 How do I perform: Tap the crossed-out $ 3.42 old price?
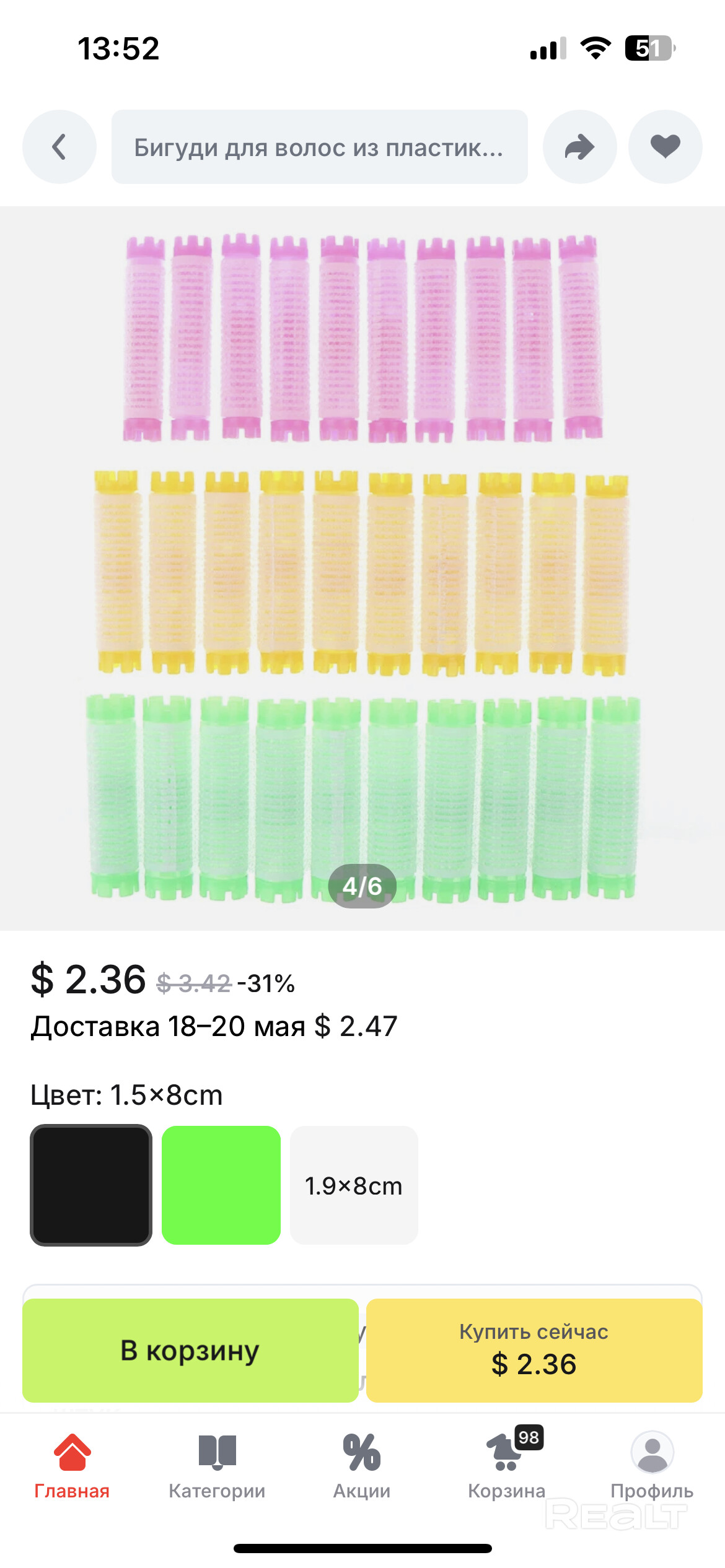(193, 983)
